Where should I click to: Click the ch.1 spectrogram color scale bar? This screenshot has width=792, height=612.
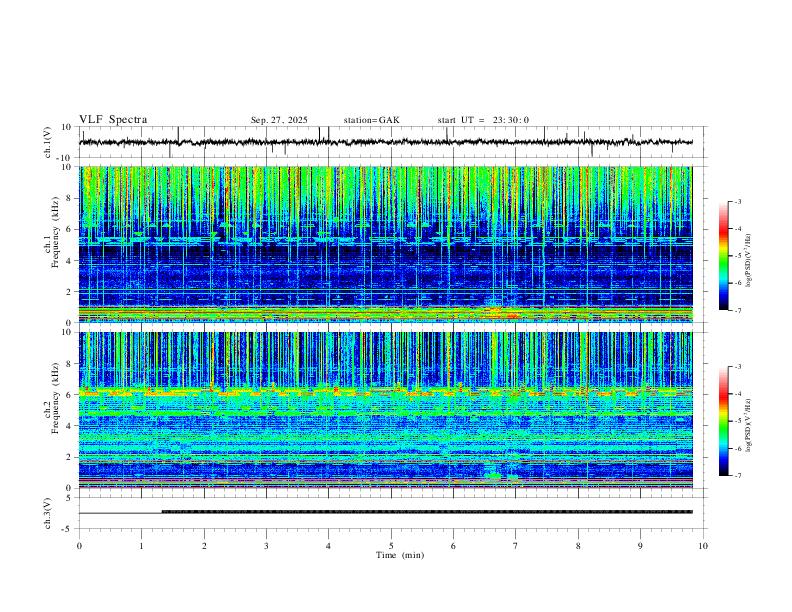(723, 256)
